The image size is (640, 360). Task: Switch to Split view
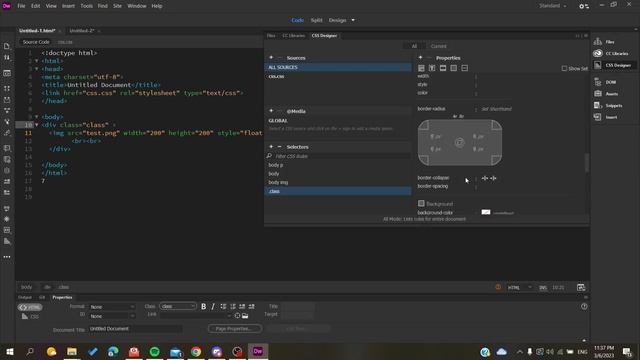pos(316,20)
